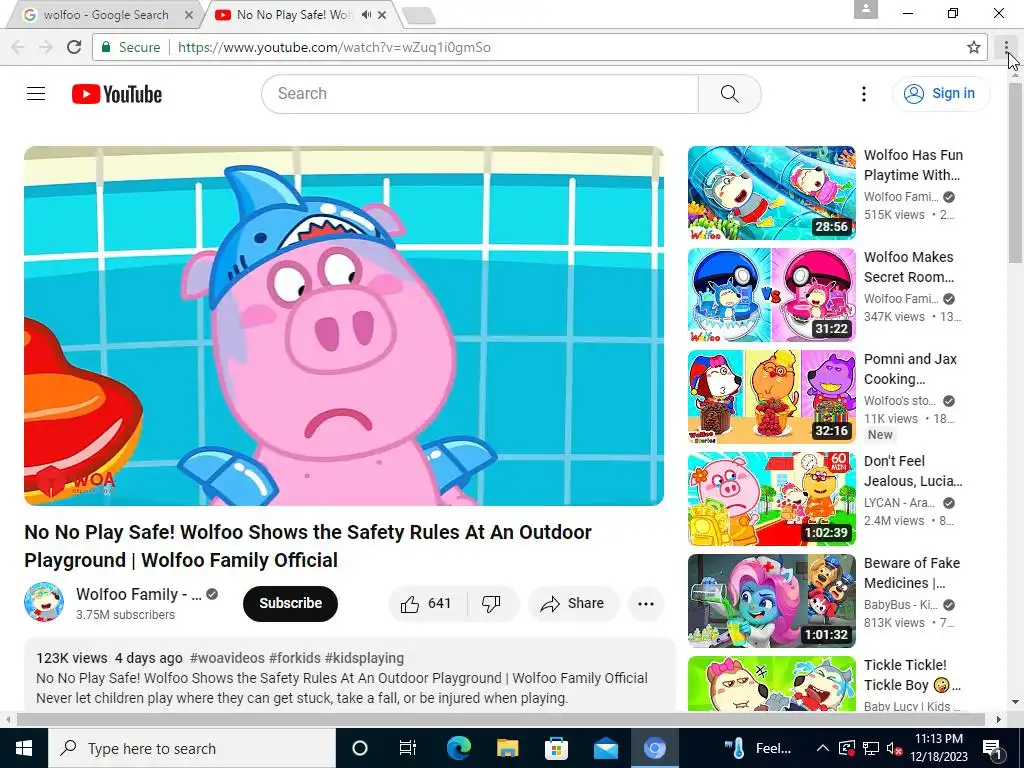This screenshot has height=768, width=1024.
Task: Go to the YouTube home logo
Action: click(117, 94)
